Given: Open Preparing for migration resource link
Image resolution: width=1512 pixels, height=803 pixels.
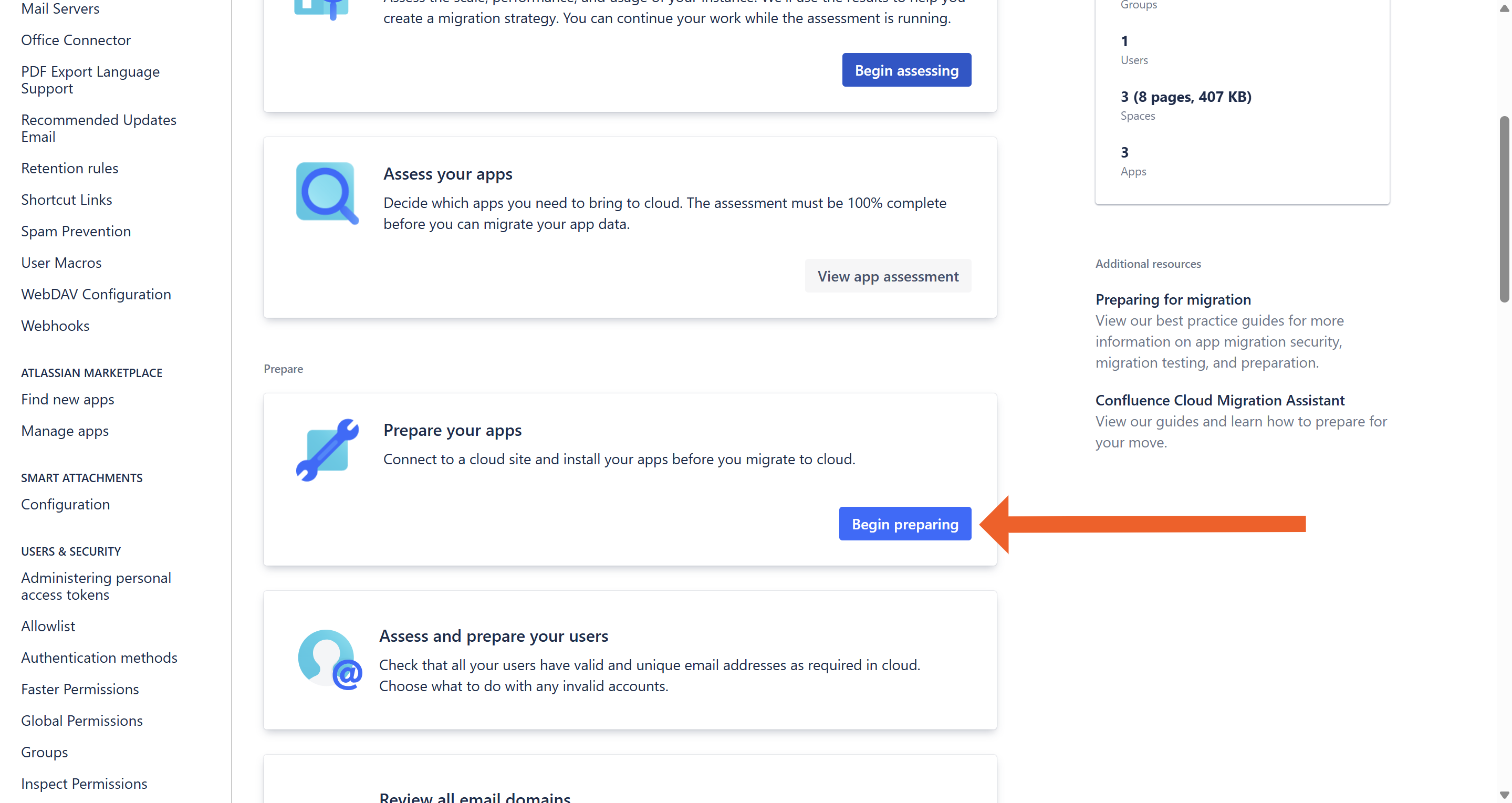Looking at the screenshot, I should click(1173, 299).
